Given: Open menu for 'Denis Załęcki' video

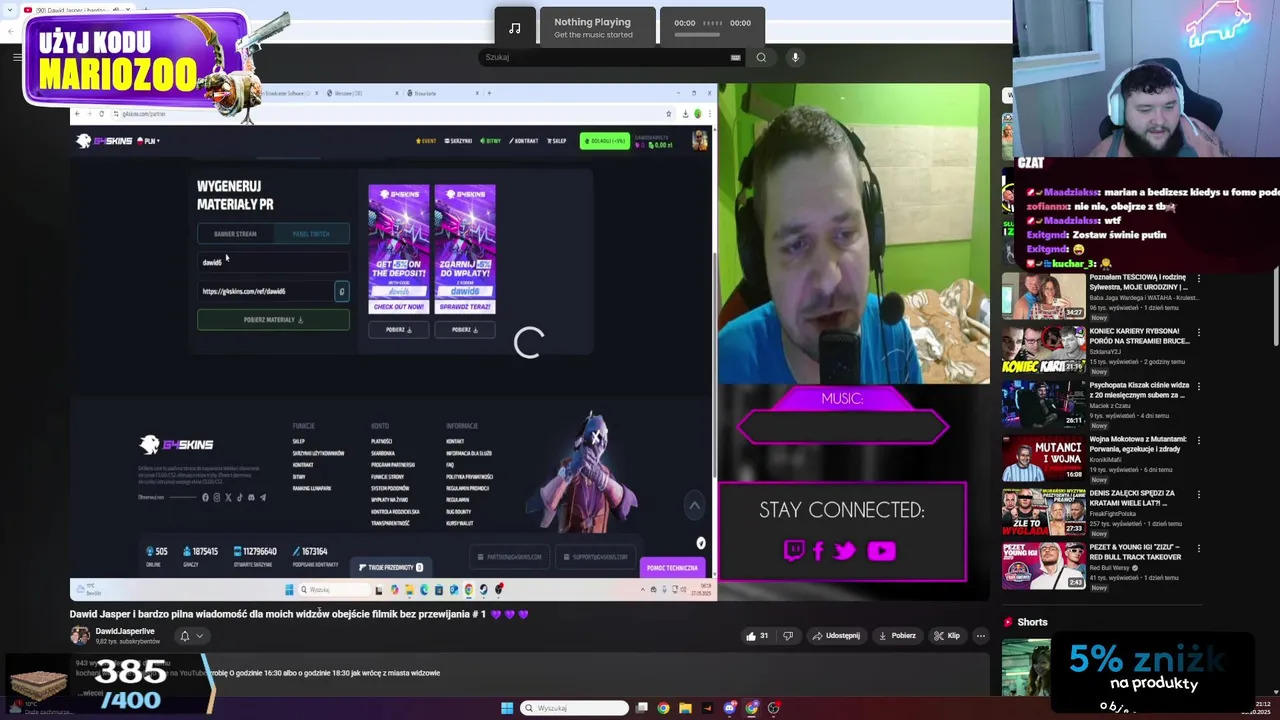Looking at the screenshot, I should click(1198, 495).
